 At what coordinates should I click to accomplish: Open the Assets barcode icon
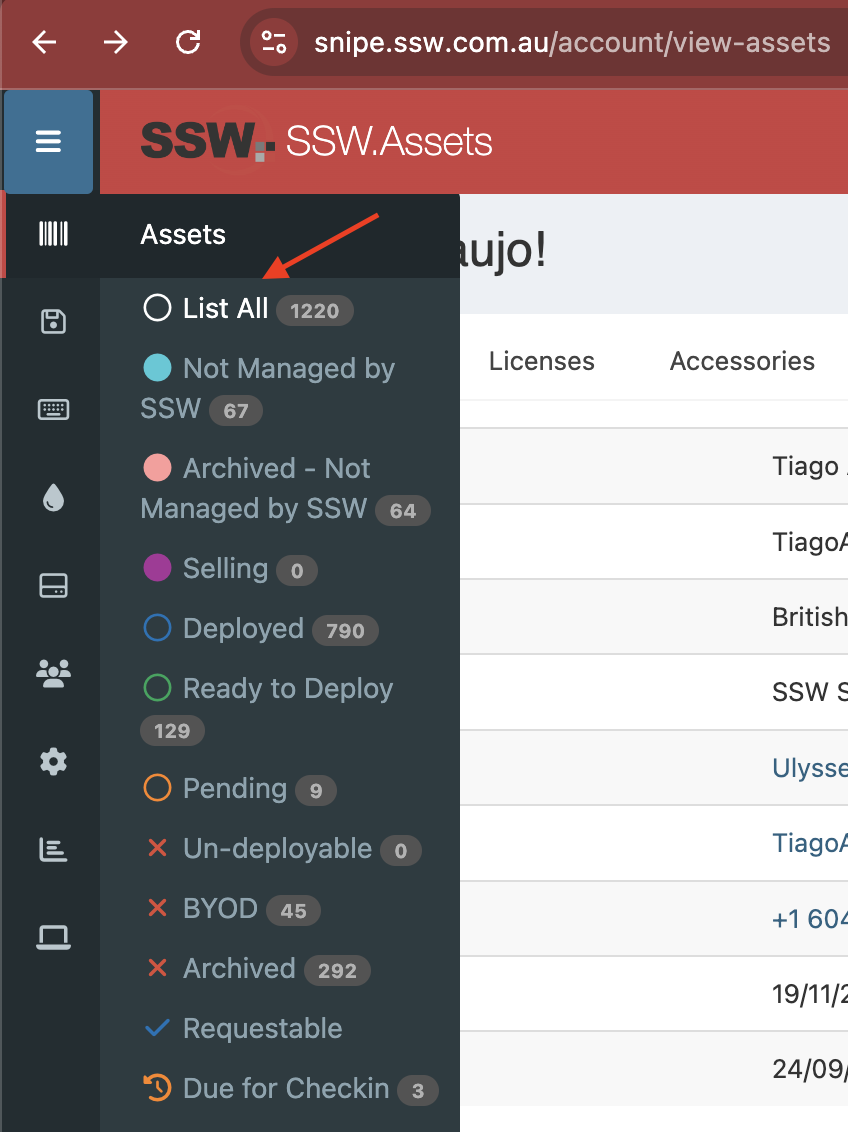tap(53, 234)
